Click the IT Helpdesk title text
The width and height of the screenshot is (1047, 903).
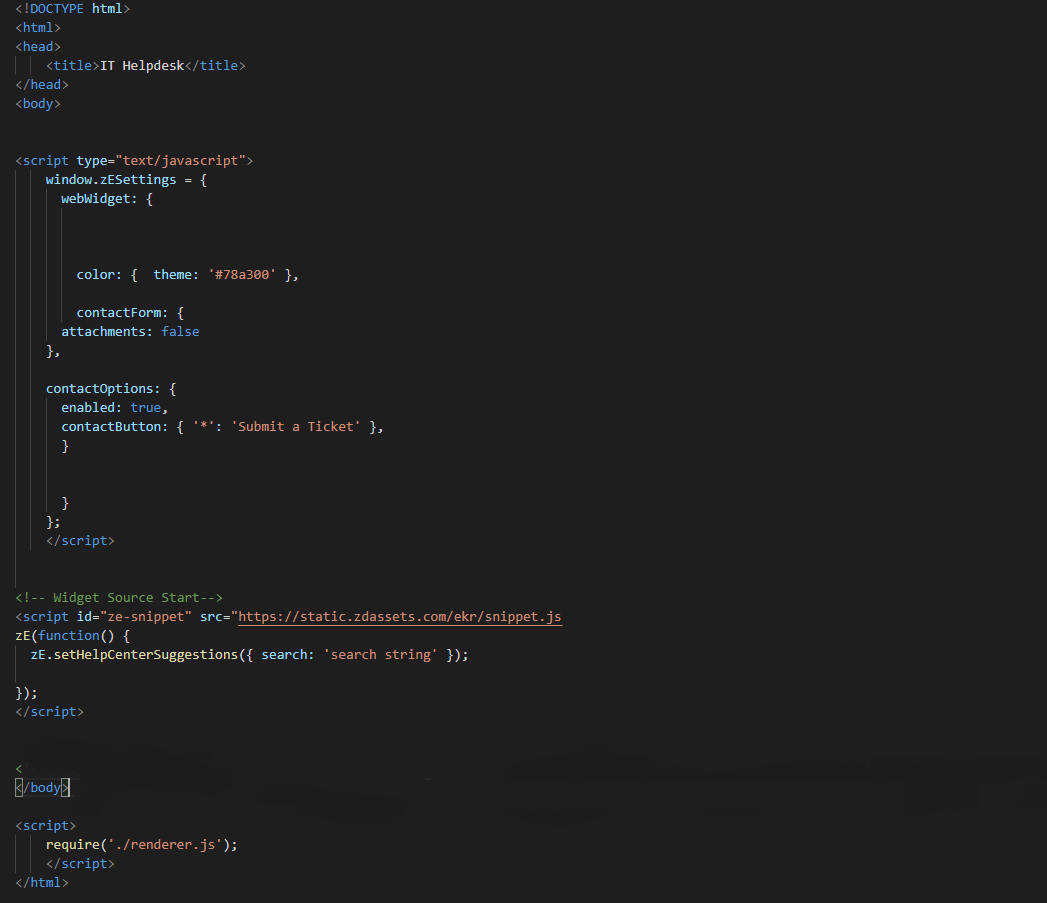pos(140,65)
